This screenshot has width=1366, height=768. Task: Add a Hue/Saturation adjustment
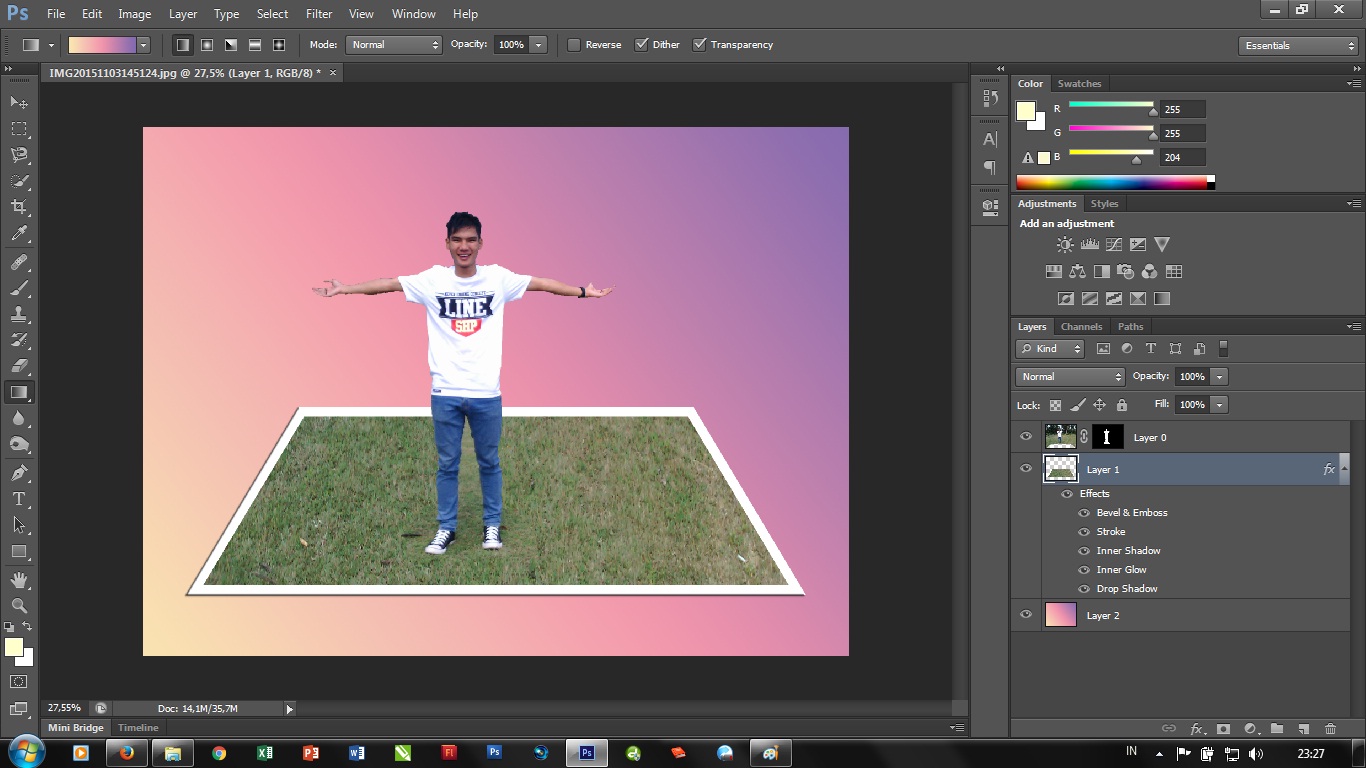coord(1053,271)
